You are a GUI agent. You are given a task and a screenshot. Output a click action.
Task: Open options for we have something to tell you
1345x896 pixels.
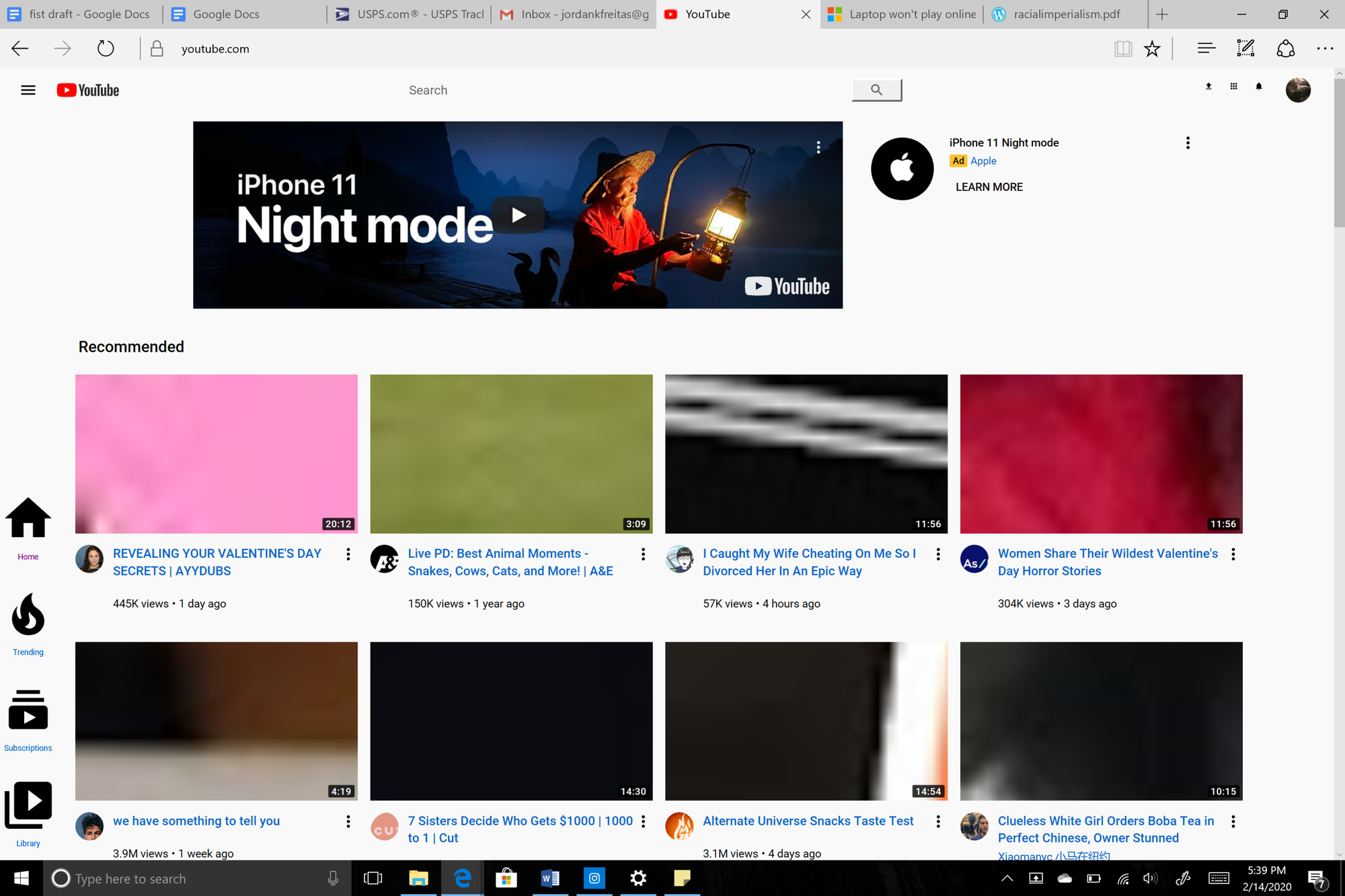(x=348, y=821)
